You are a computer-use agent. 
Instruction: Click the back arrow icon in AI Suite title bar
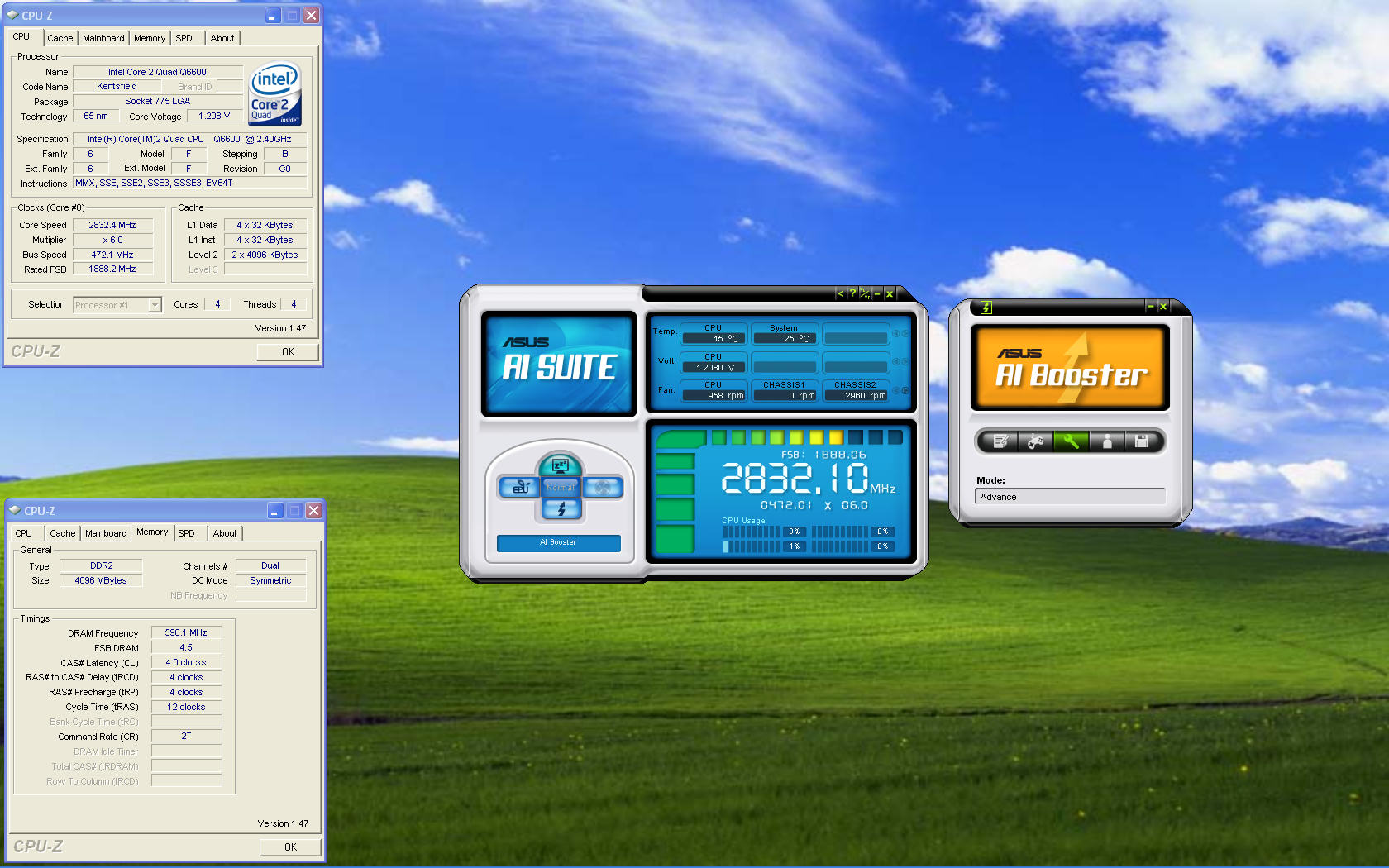840,293
